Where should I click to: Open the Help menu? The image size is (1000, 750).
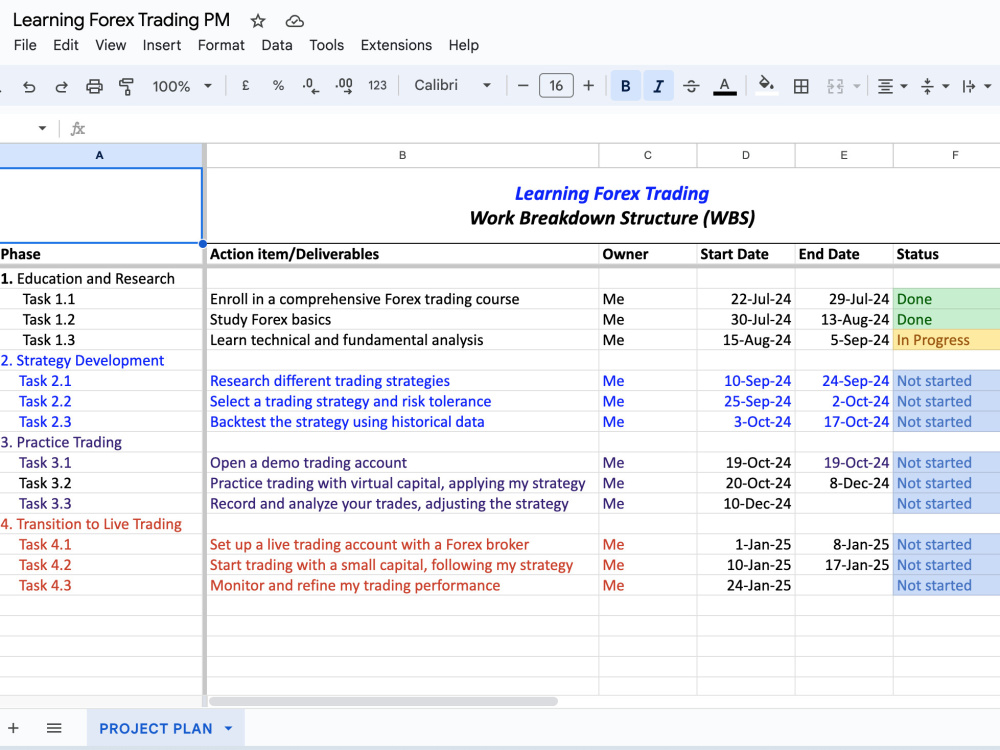464,45
